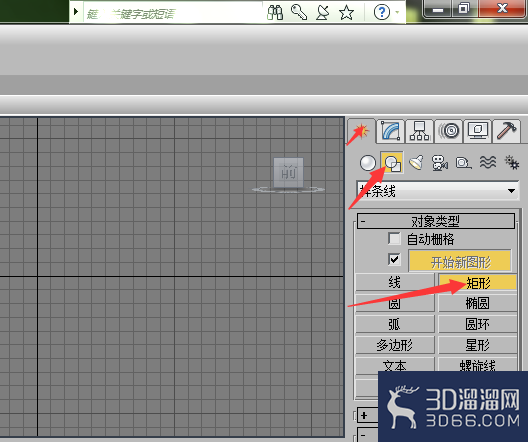
Task: Expand the rollout with plus sign
Action: [364, 415]
